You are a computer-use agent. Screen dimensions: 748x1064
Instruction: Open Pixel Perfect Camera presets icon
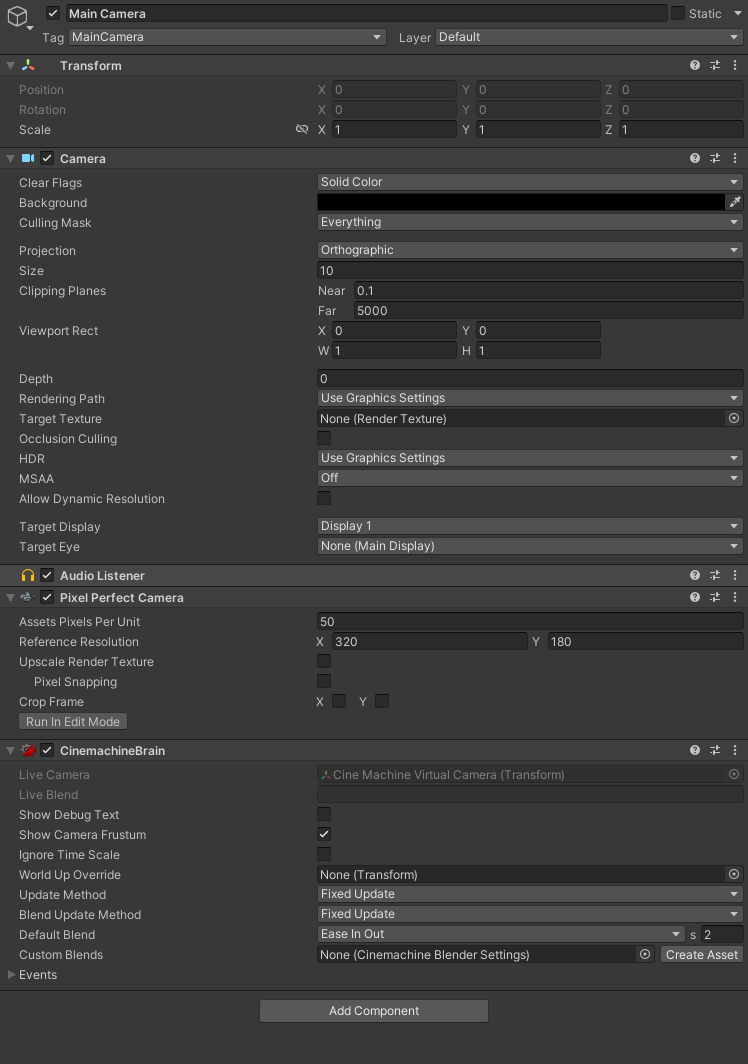[715, 597]
